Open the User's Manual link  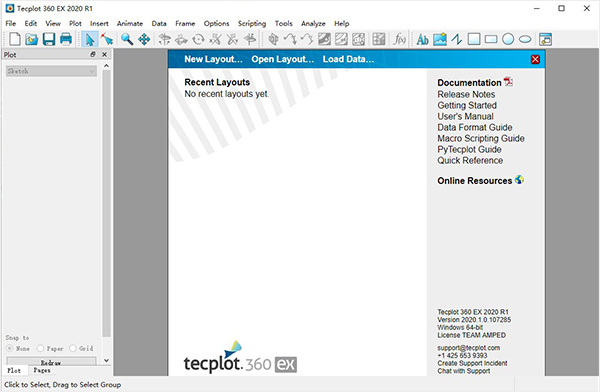465,116
